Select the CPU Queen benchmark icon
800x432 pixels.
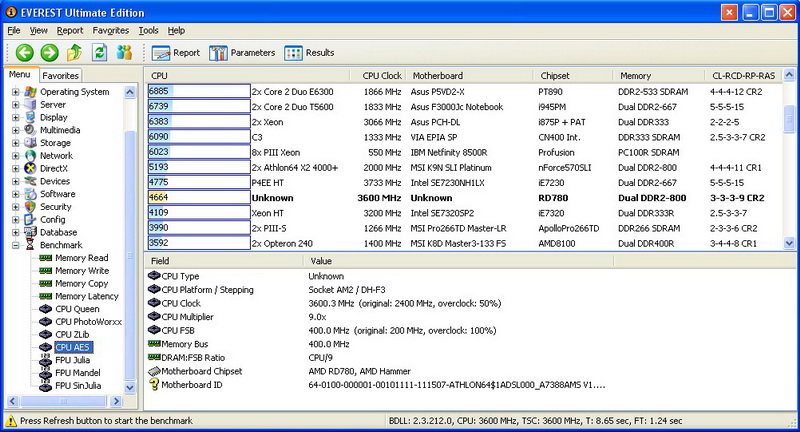(x=45, y=309)
